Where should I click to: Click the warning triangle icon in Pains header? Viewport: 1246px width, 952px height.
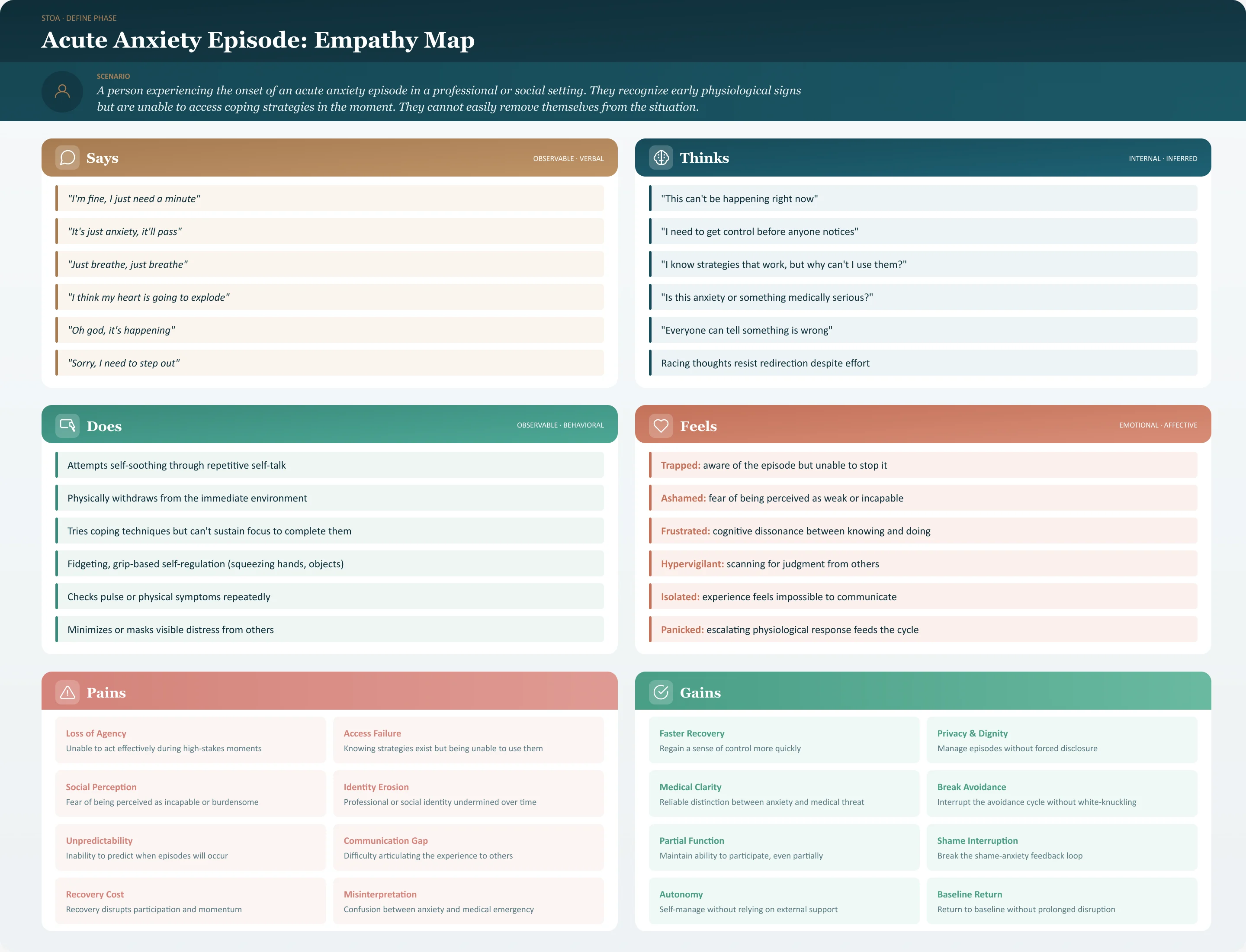tap(67, 692)
